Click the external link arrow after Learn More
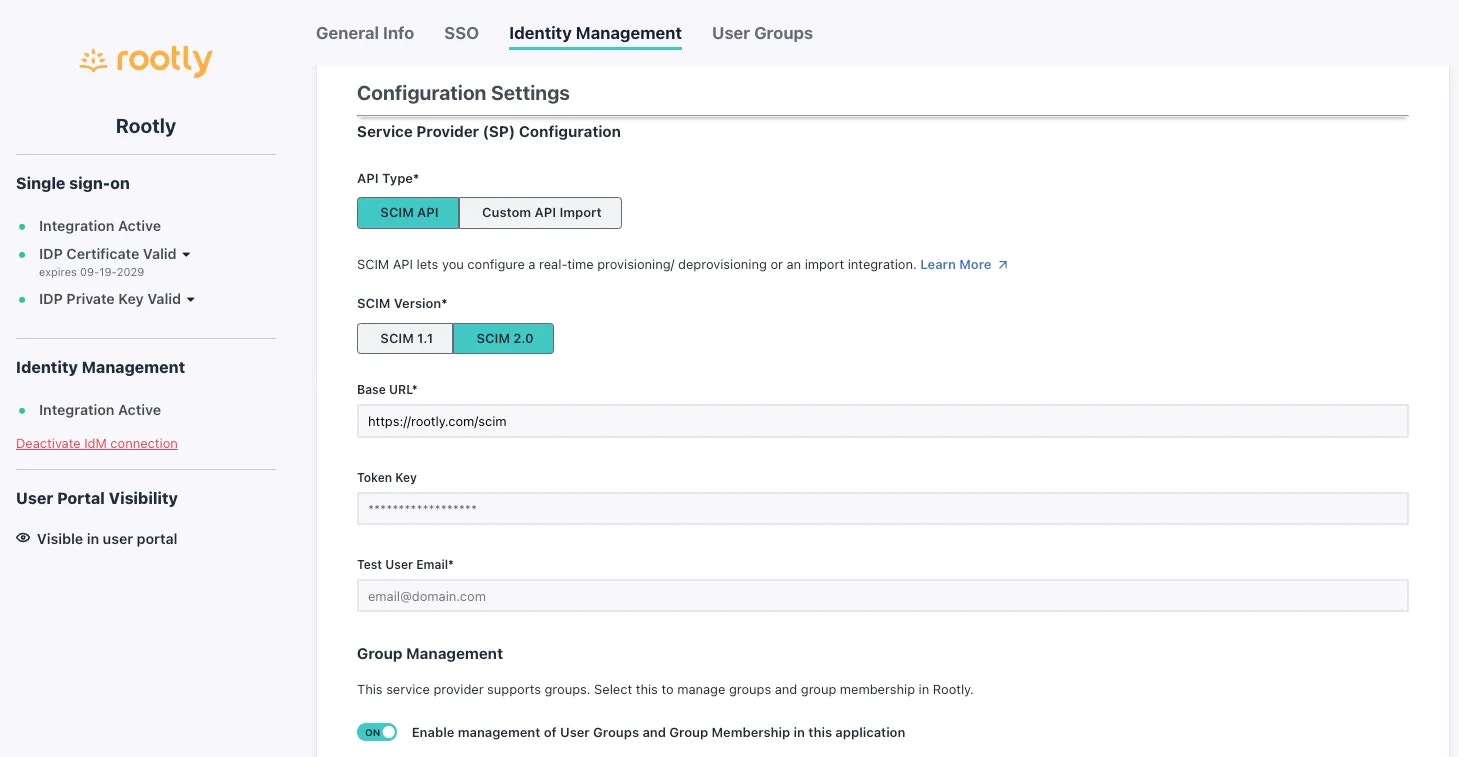 (1003, 265)
